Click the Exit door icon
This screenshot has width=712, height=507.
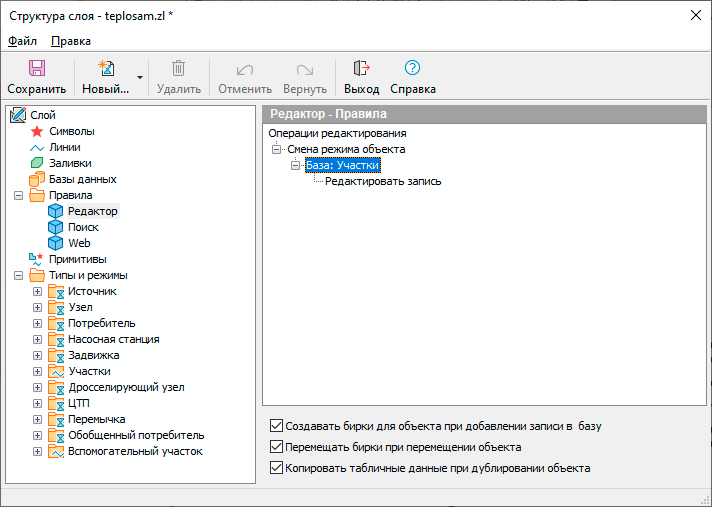coord(361,68)
